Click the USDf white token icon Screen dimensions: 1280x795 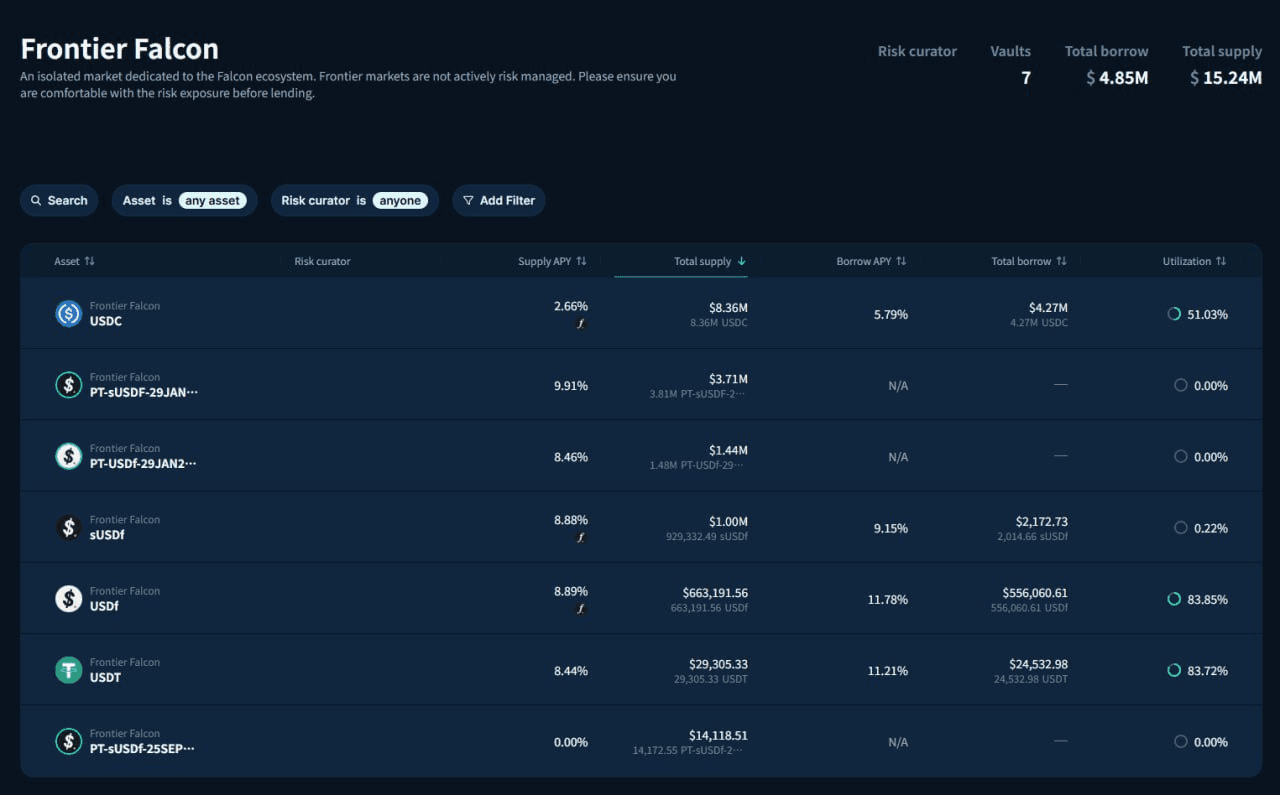68,599
